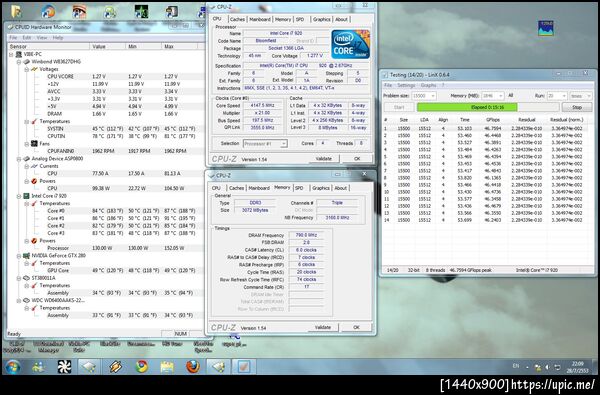Click the ST380011A hard drive icon
Screen dimensions: 600x395
(26, 278)
